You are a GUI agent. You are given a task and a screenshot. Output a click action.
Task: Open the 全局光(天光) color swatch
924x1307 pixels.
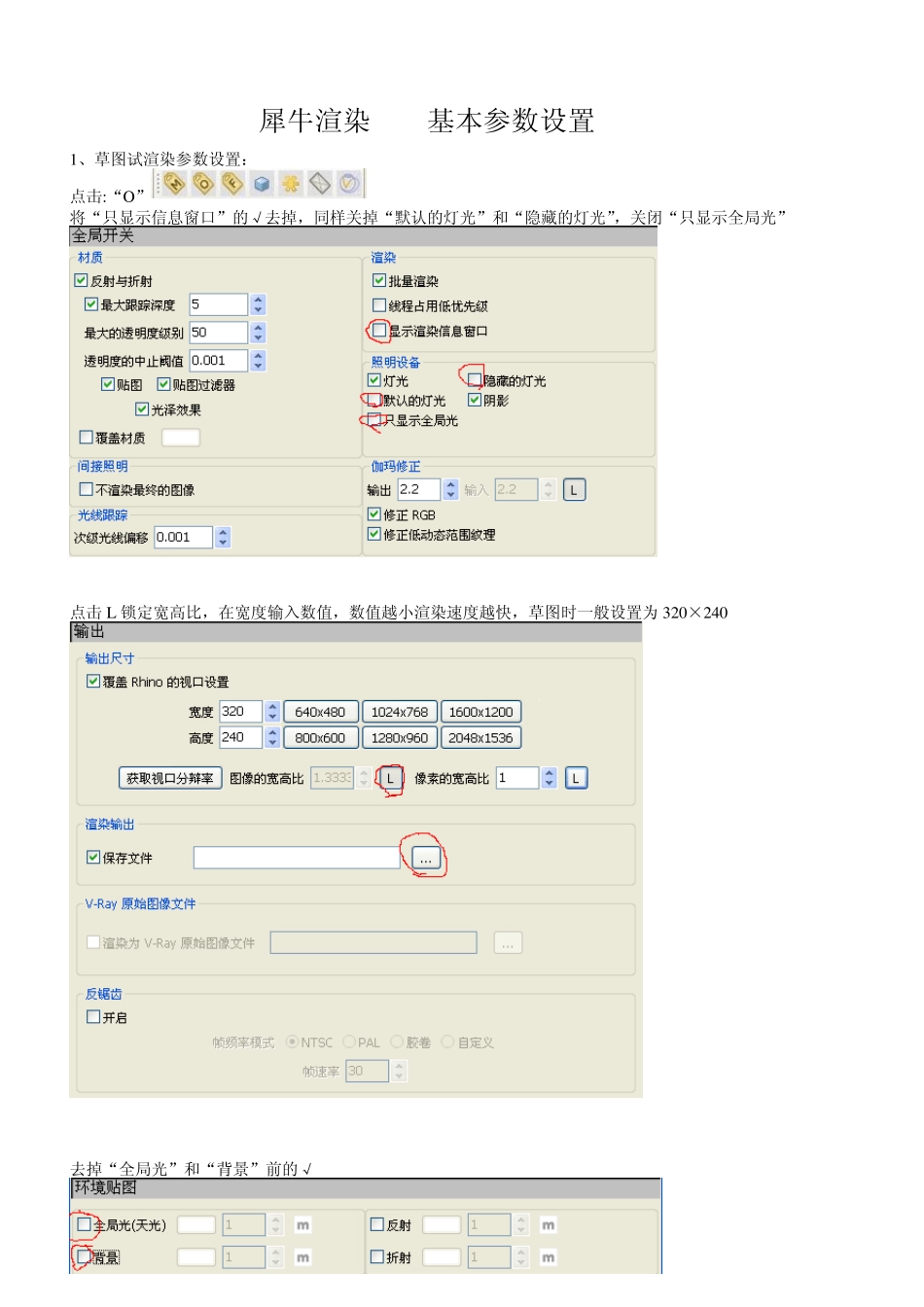[x=196, y=1224]
